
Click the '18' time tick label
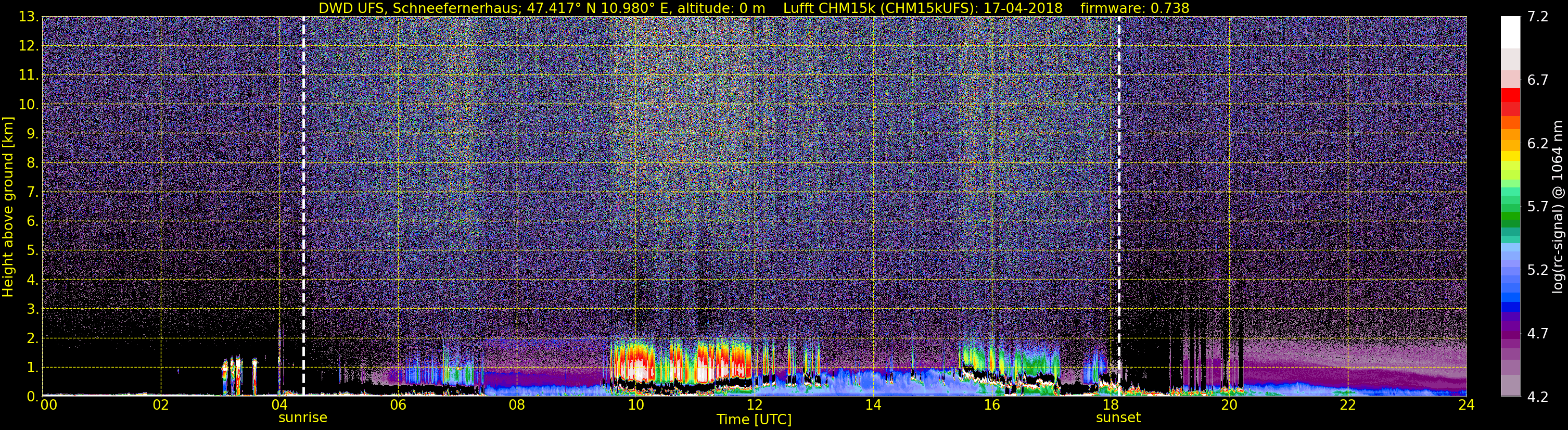1110,405
